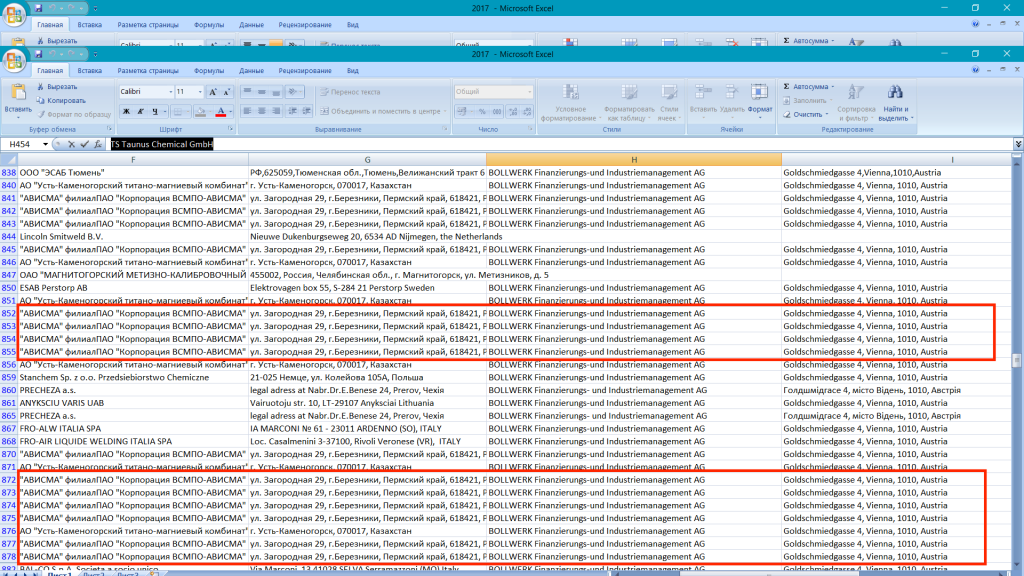Click the Очистить clear button

click(x=804, y=114)
